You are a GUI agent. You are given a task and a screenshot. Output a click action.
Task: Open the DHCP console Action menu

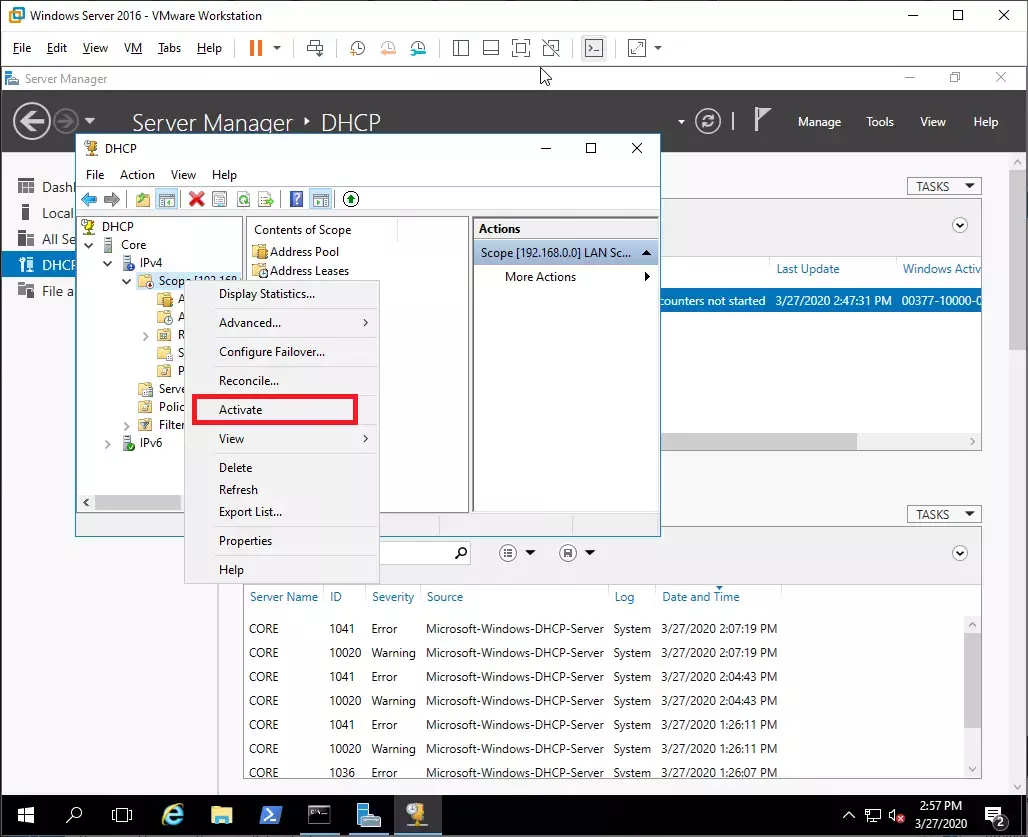(137, 175)
